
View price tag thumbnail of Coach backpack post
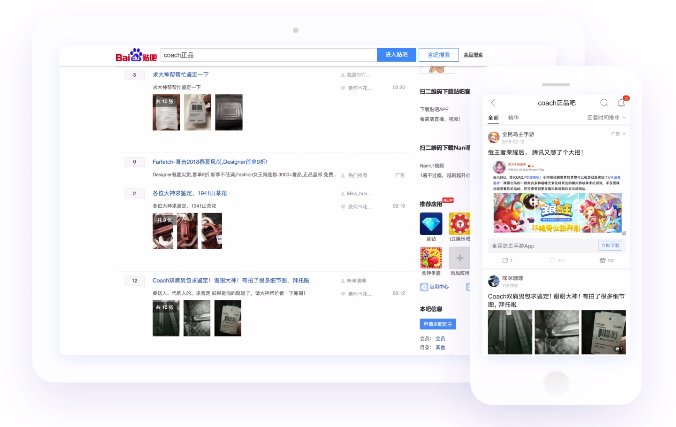[228, 318]
